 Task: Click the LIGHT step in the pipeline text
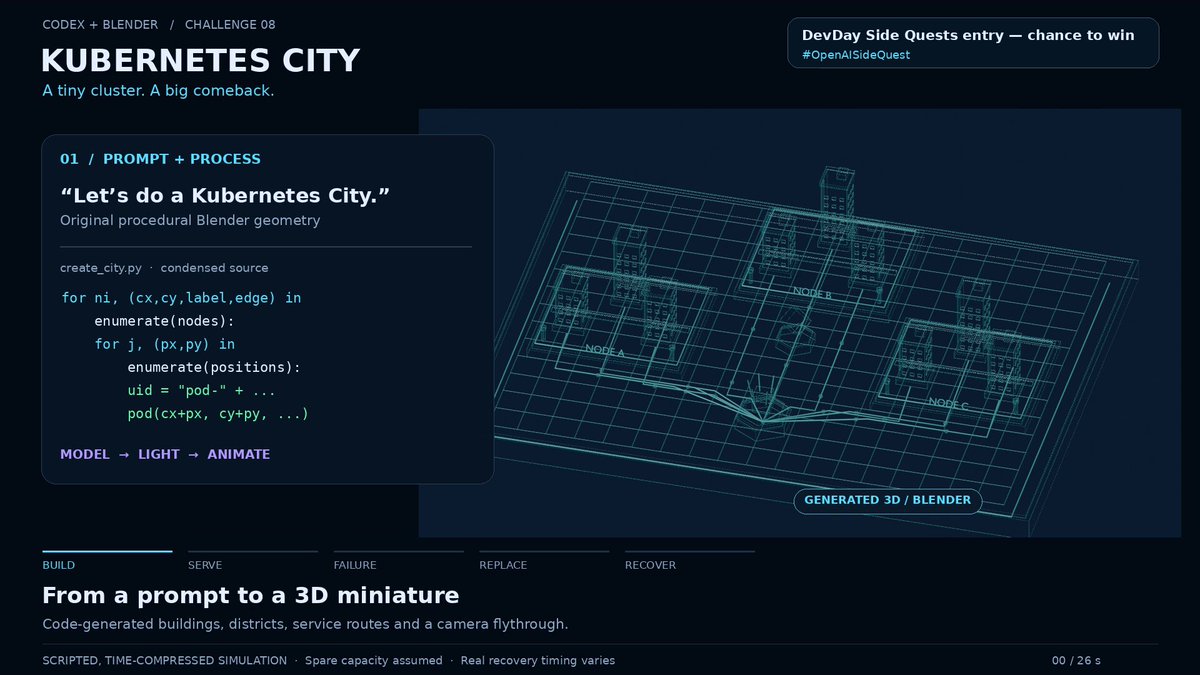coord(159,454)
